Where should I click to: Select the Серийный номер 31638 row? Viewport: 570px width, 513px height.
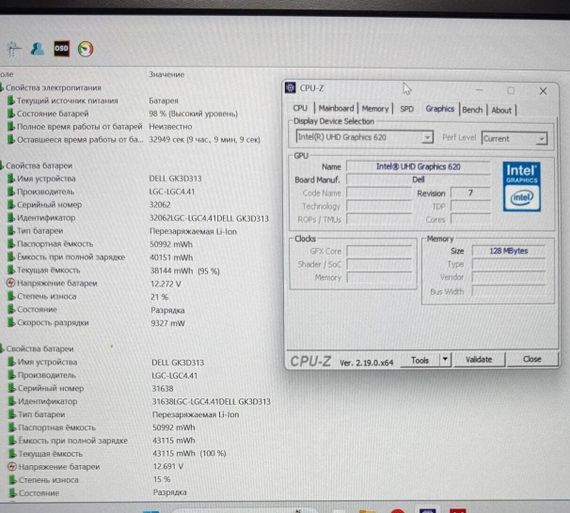(x=91, y=388)
